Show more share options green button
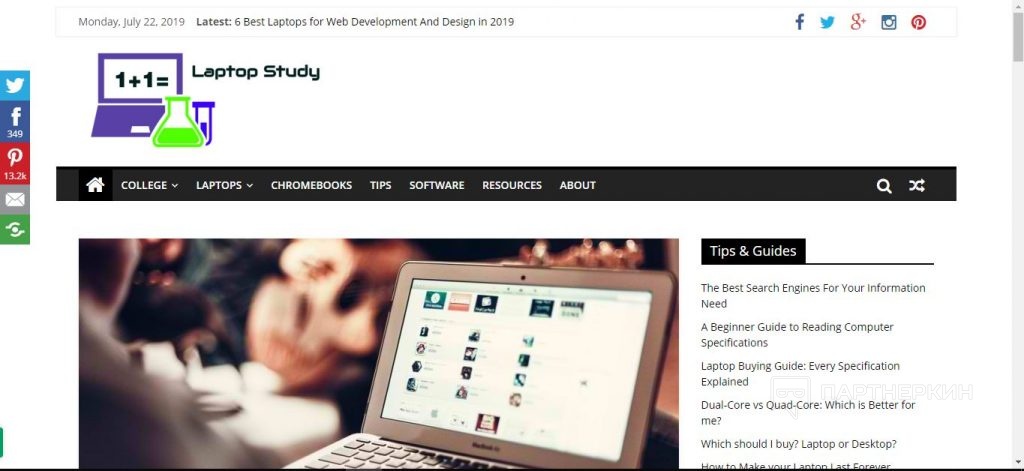1024x471 pixels. pos(14,230)
